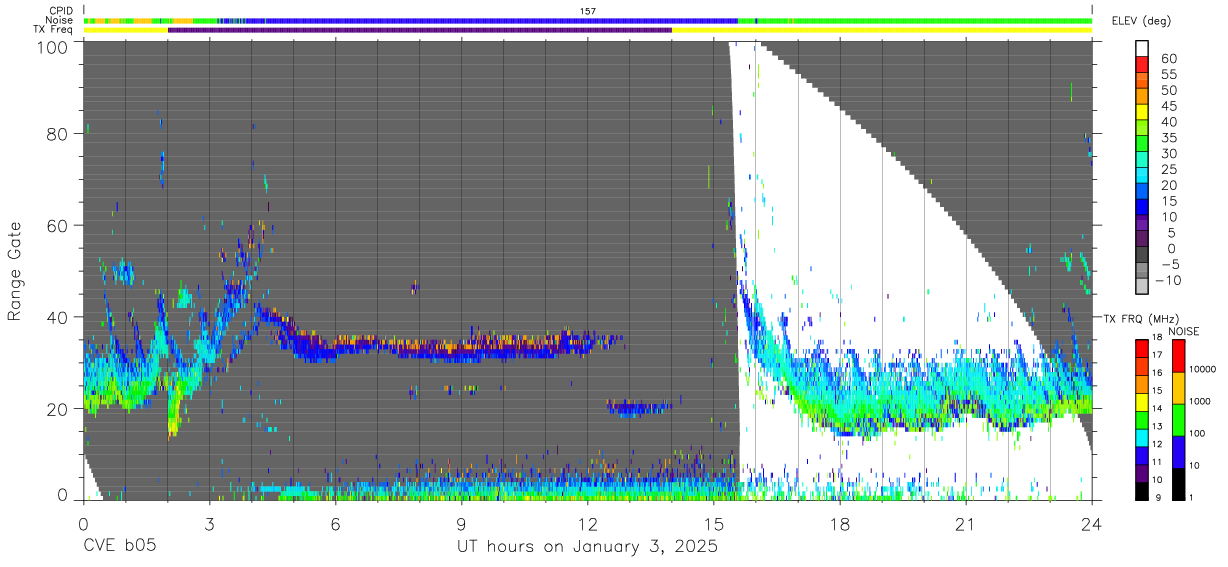This screenshot has width=1228, height=567.
Task: Pick the yellow band between 14 and 15 MHz
Action: coord(1142,401)
